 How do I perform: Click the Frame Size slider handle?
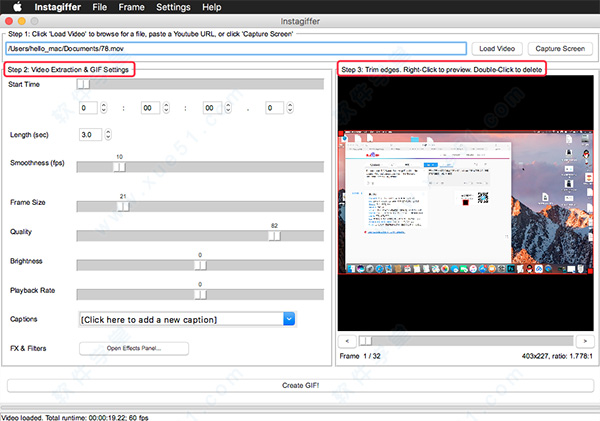pos(123,207)
